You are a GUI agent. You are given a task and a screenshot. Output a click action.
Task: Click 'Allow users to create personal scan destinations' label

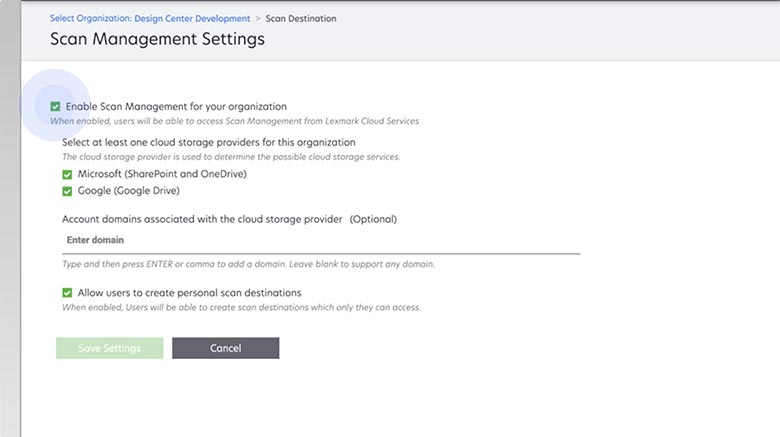[189, 293]
